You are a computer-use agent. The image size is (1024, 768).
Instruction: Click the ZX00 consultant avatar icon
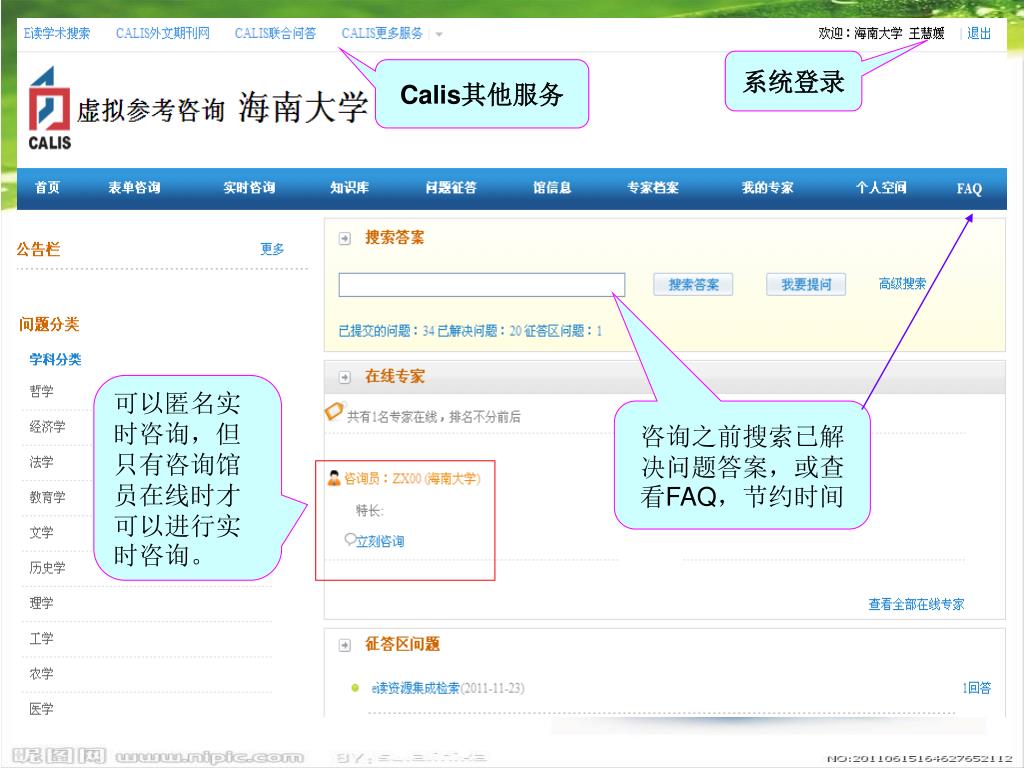point(335,479)
